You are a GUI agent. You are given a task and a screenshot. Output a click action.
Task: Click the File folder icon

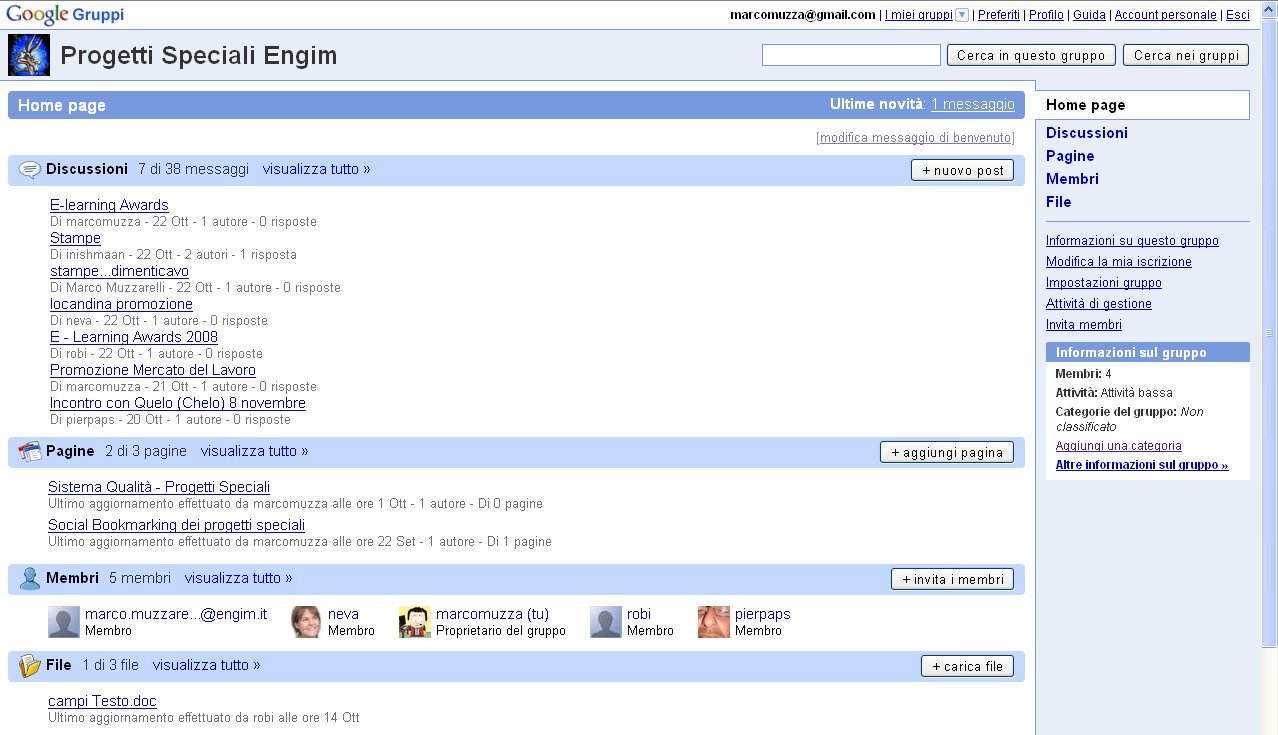click(x=30, y=666)
